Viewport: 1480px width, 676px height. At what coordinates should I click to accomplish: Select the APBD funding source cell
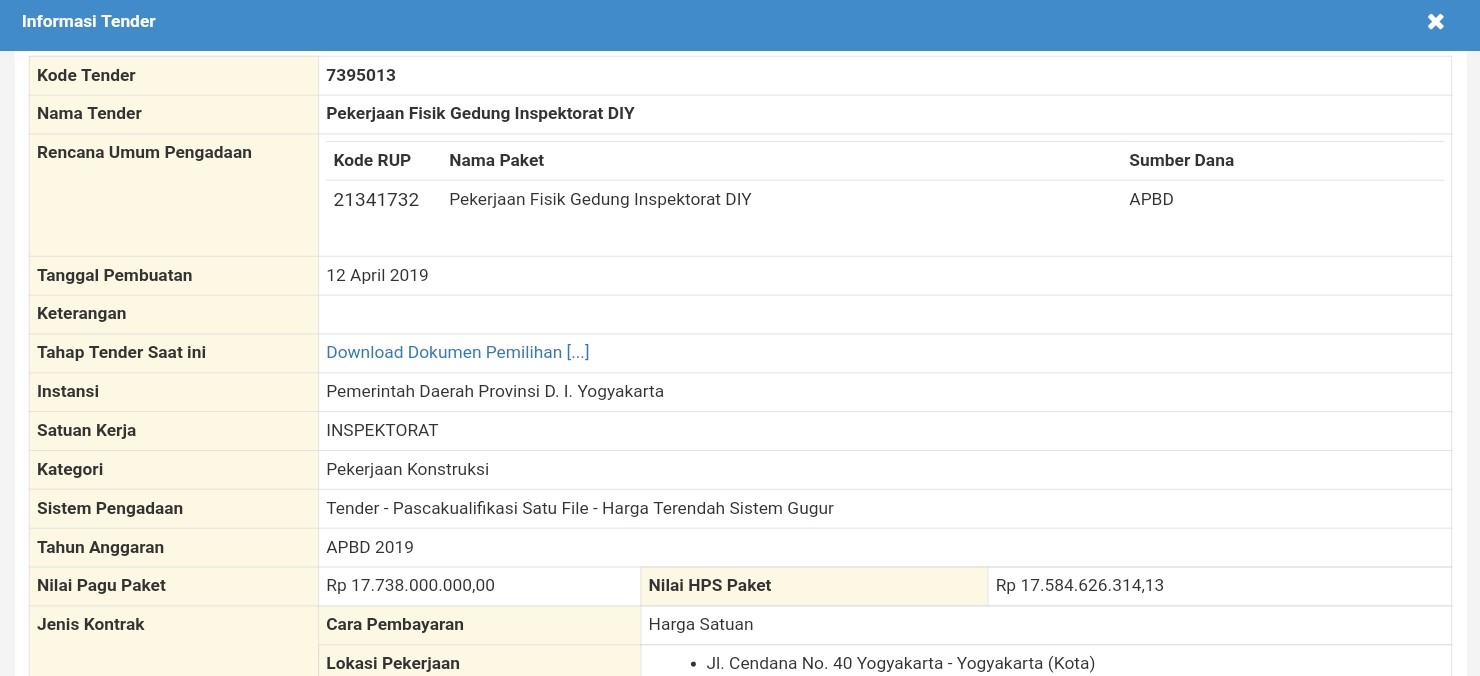click(1151, 199)
